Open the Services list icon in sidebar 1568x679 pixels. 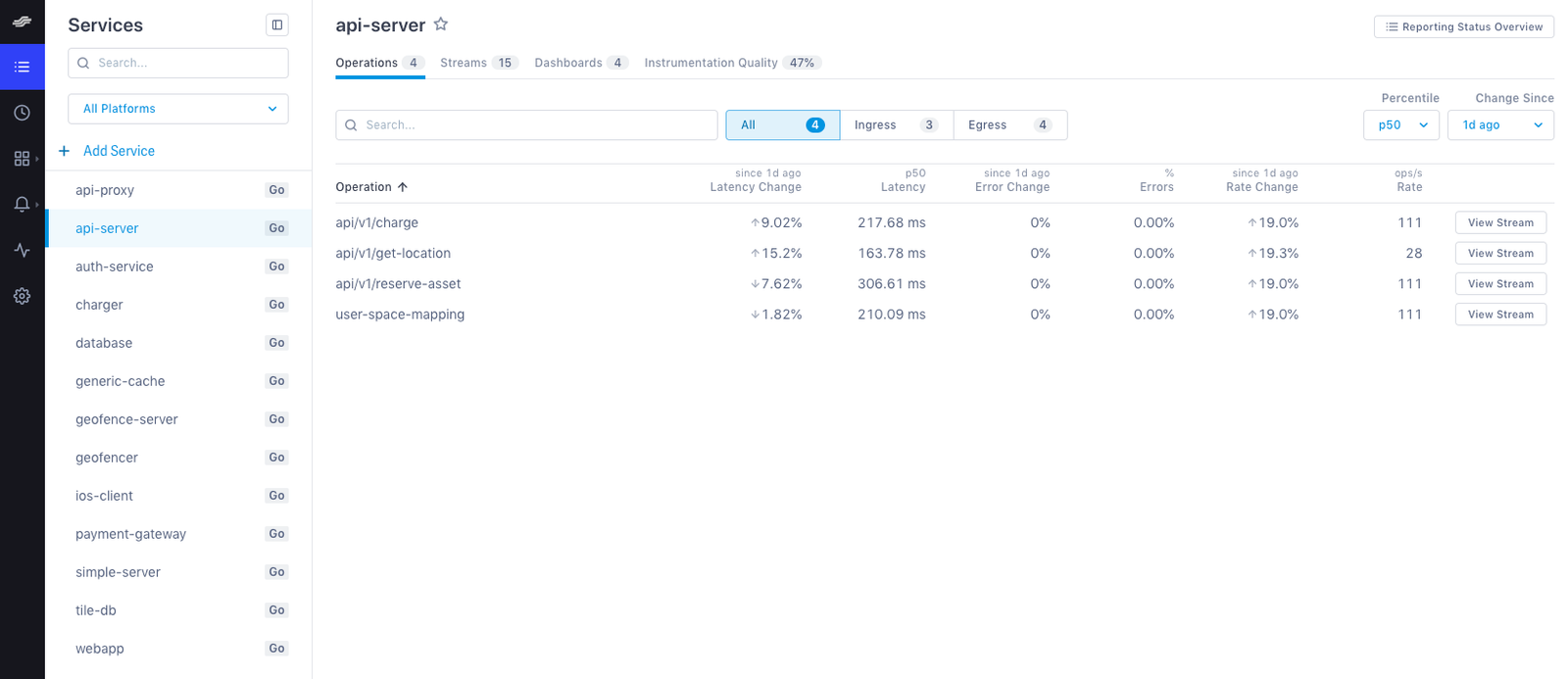point(22,67)
